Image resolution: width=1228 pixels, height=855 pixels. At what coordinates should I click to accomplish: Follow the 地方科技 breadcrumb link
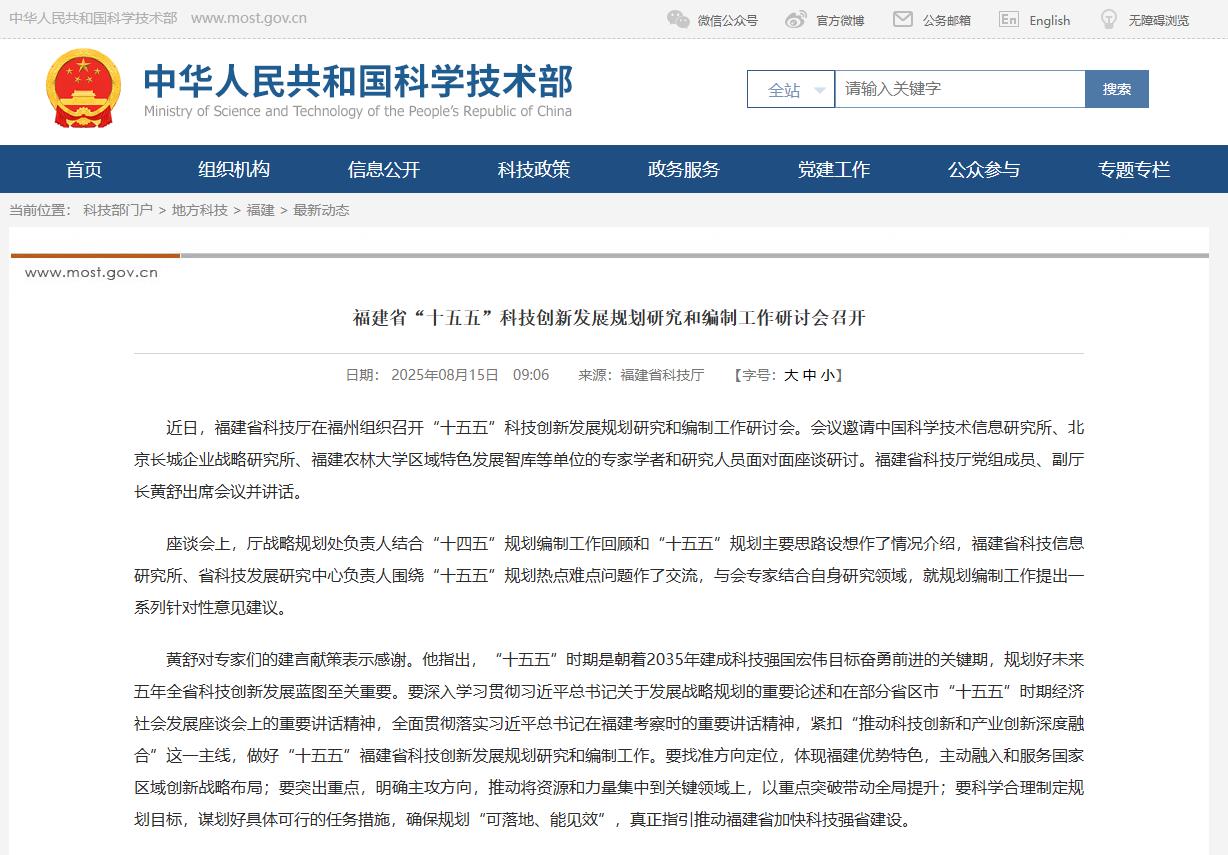pyautogui.click(x=199, y=210)
